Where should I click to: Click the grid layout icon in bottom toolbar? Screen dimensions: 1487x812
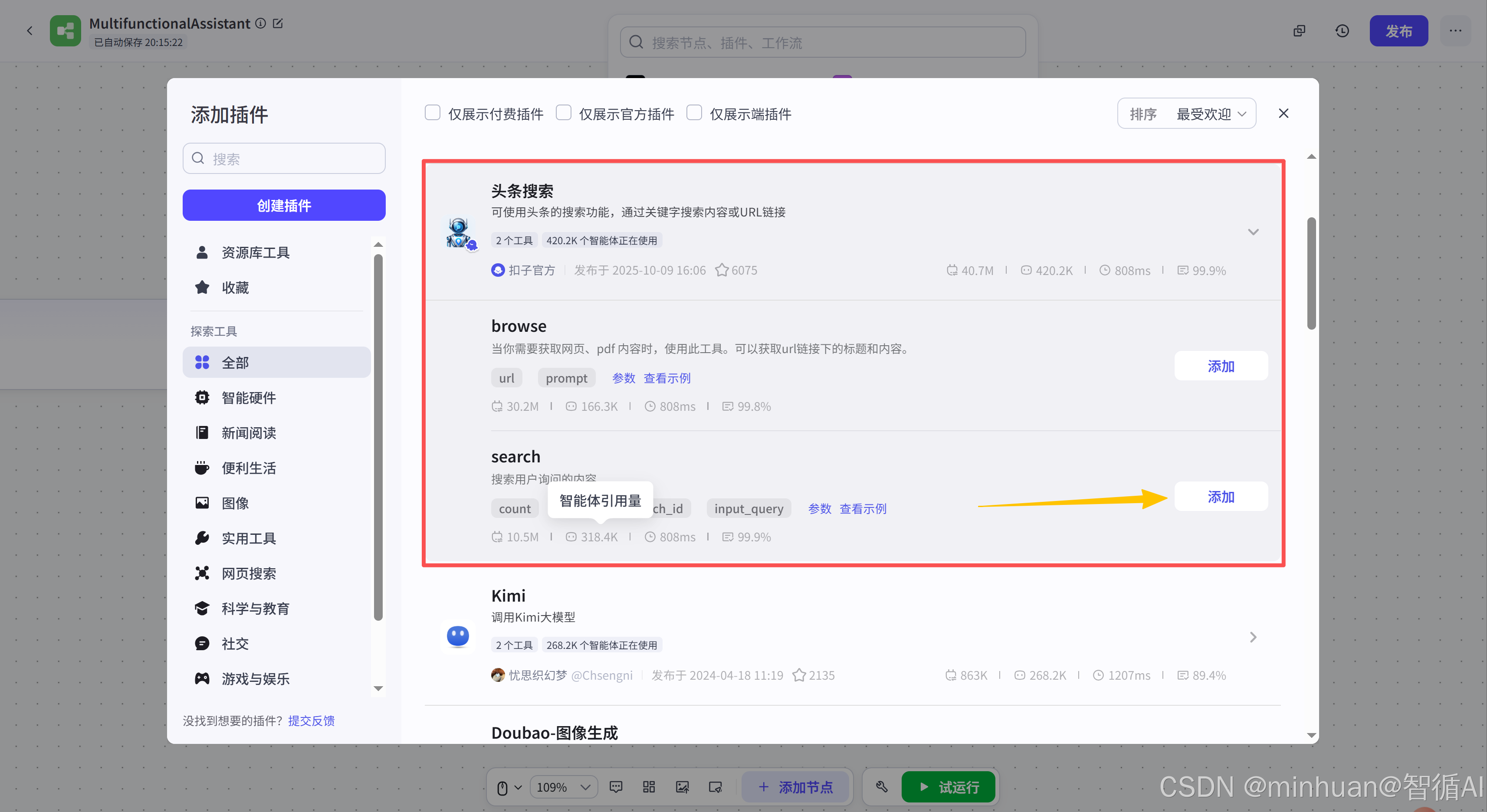649,787
